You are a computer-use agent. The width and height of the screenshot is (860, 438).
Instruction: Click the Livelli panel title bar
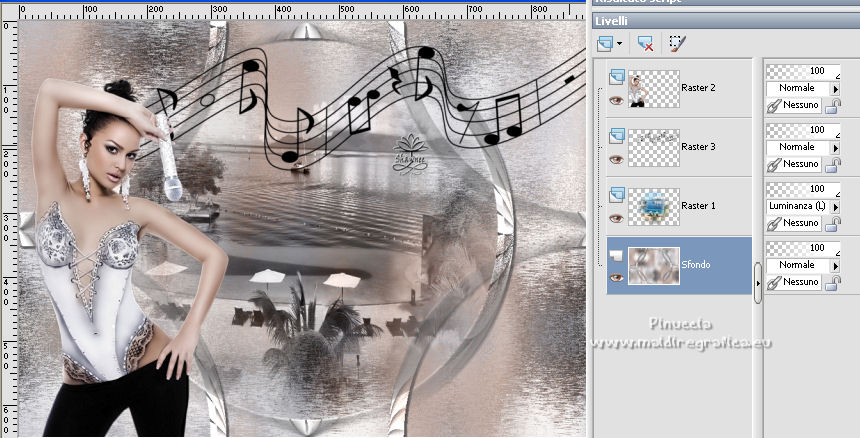click(x=726, y=21)
